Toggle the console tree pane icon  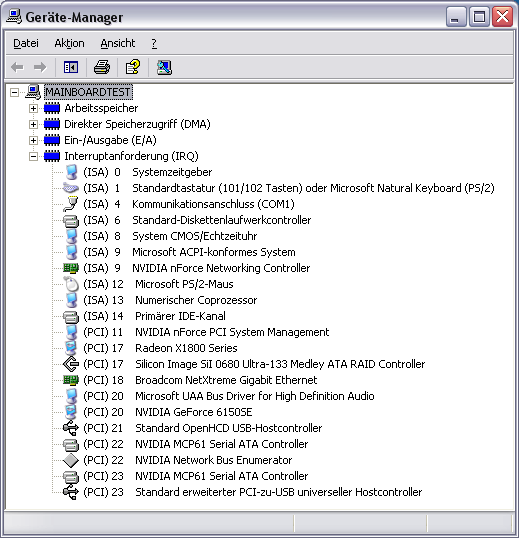(71, 67)
